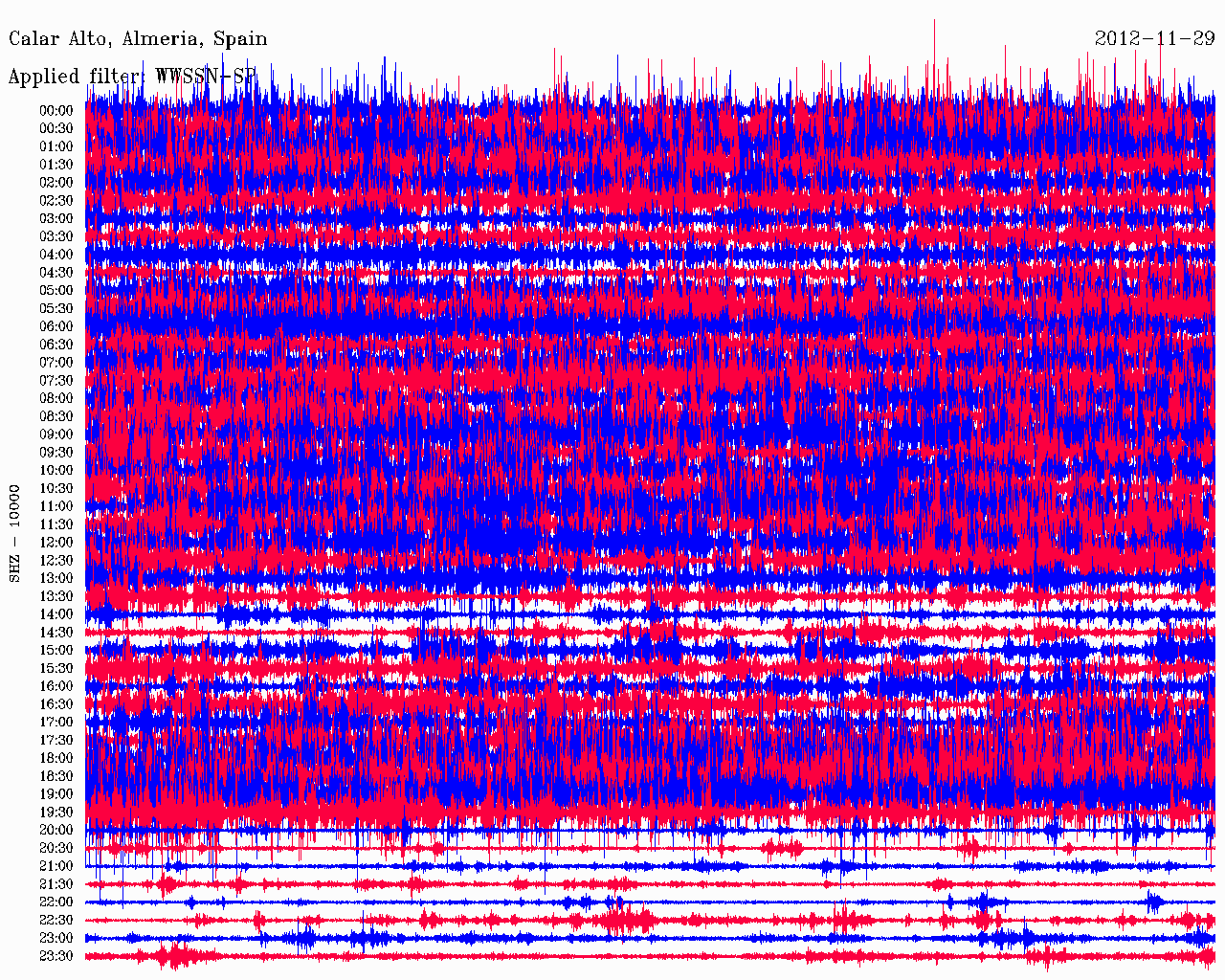Select the 11:00 time label
Image resolution: width=1225 pixels, height=980 pixels.
[56, 506]
